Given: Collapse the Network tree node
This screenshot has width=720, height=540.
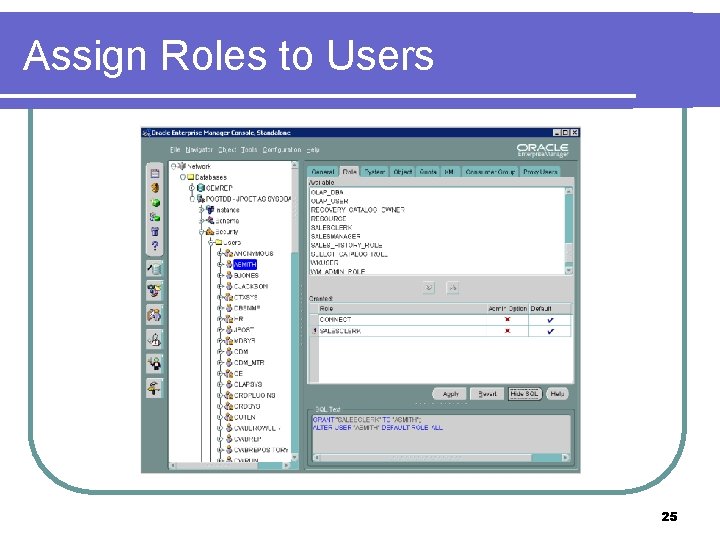Looking at the screenshot, I should pos(174,166).
